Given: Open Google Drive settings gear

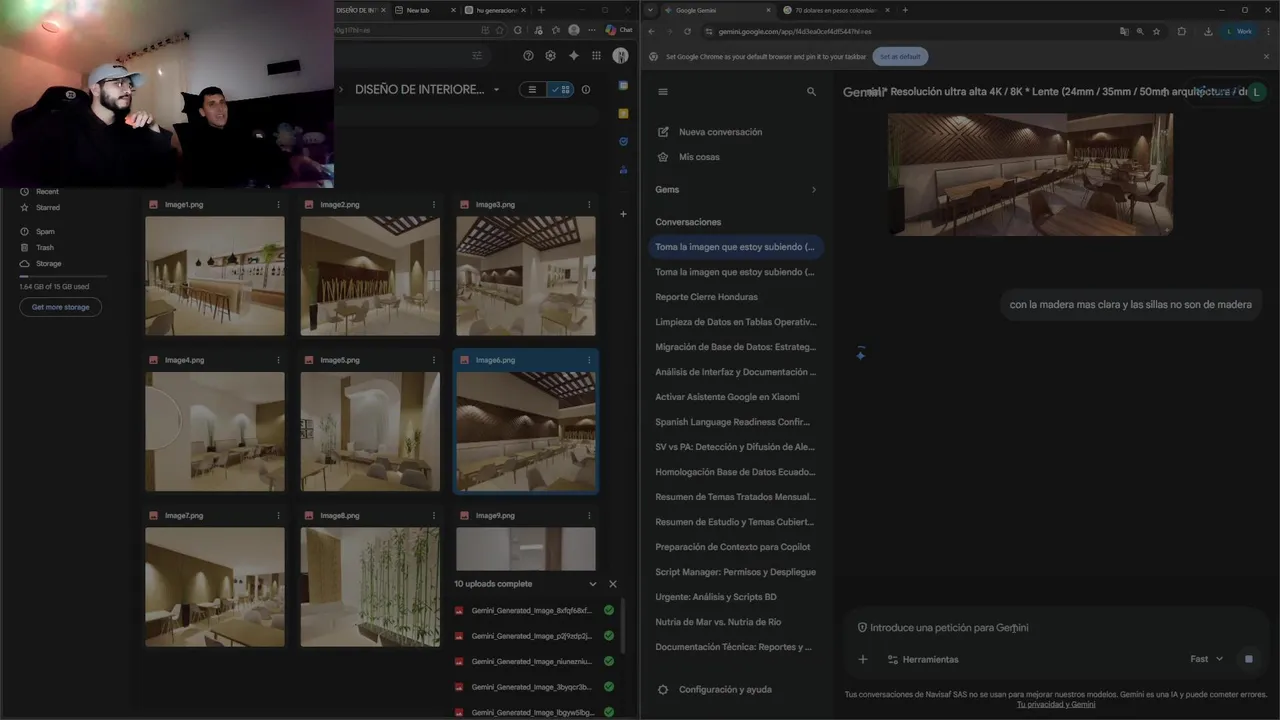Looking at the screenshot, I should coord(550,56).
